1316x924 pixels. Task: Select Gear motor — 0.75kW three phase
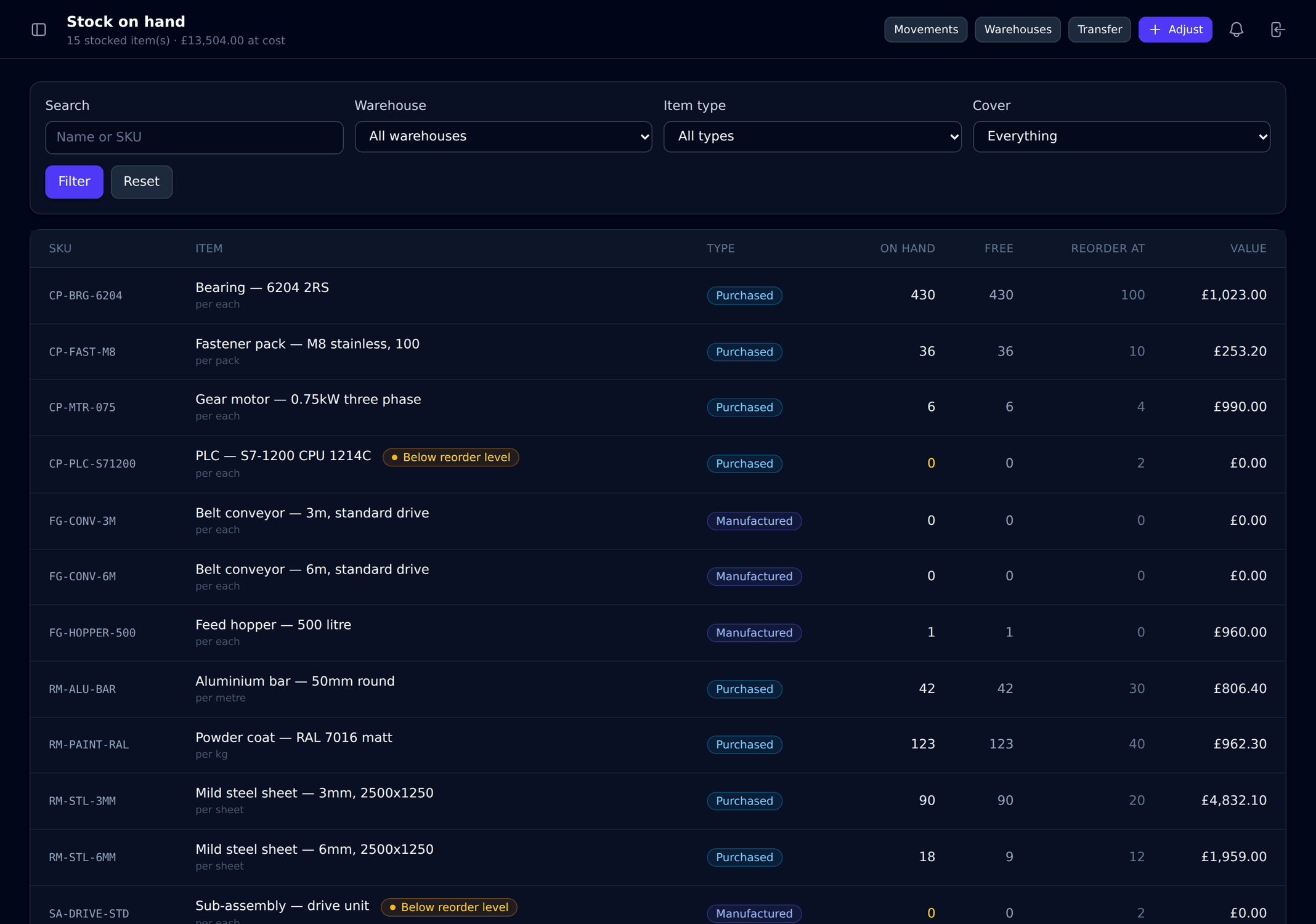[x=308, y=399]
